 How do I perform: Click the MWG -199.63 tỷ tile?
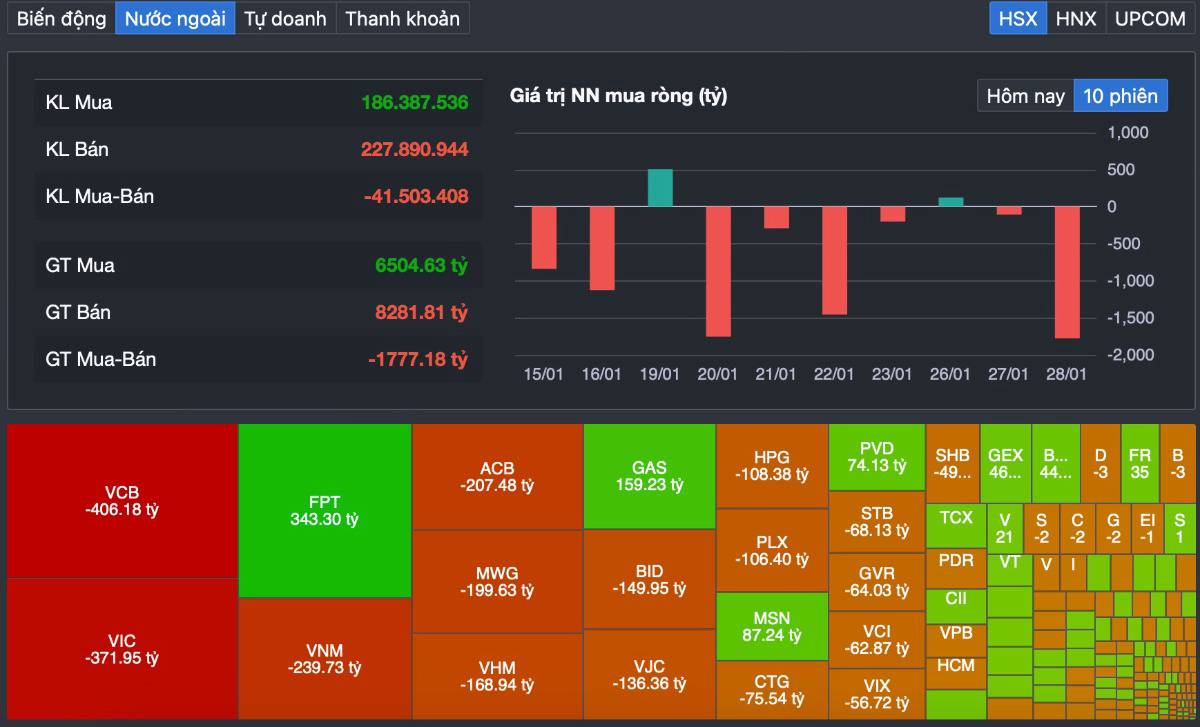pyautogui.click(x=497, y=581)
